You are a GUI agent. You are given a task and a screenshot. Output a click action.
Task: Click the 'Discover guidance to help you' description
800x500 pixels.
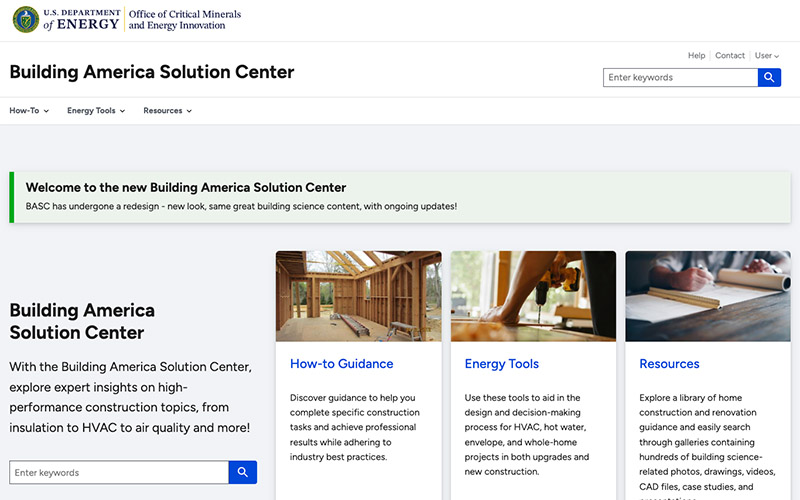tap(355, 427)
